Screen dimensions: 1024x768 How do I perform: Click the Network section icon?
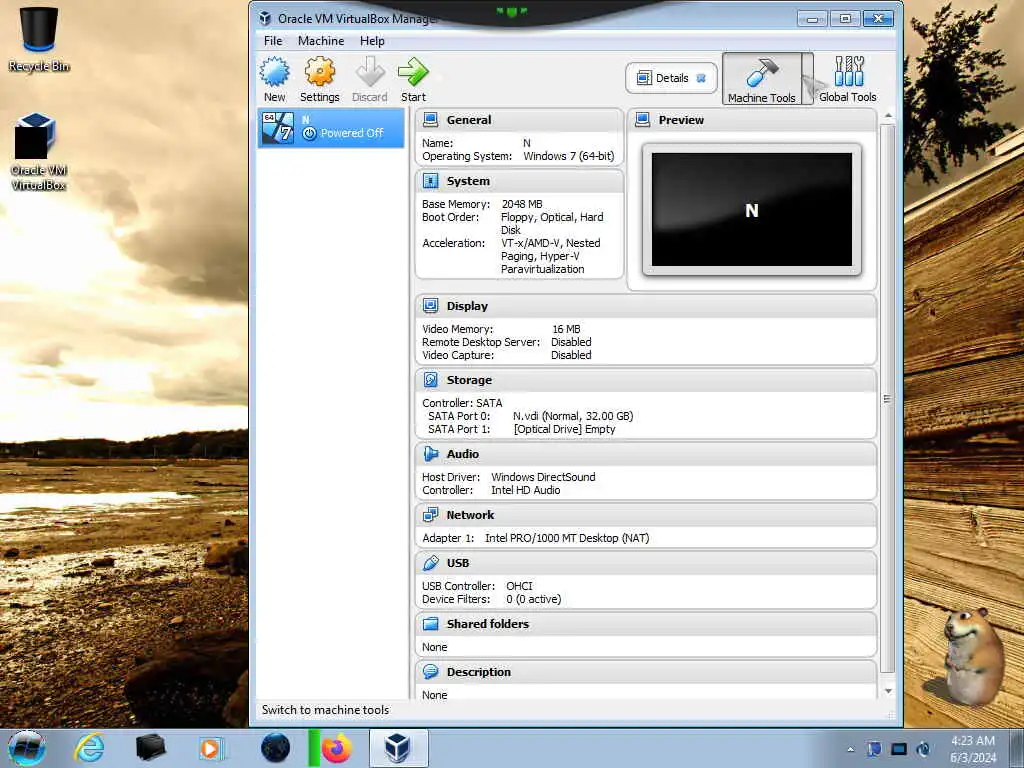click(430, 515)
